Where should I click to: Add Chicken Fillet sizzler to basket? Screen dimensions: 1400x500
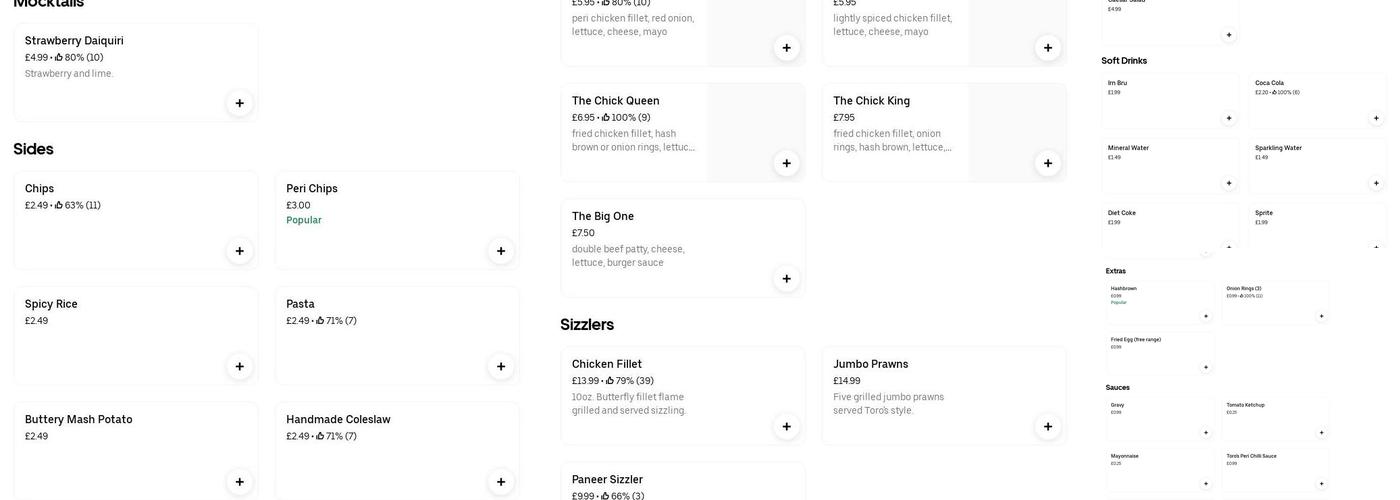coord(787,427)
